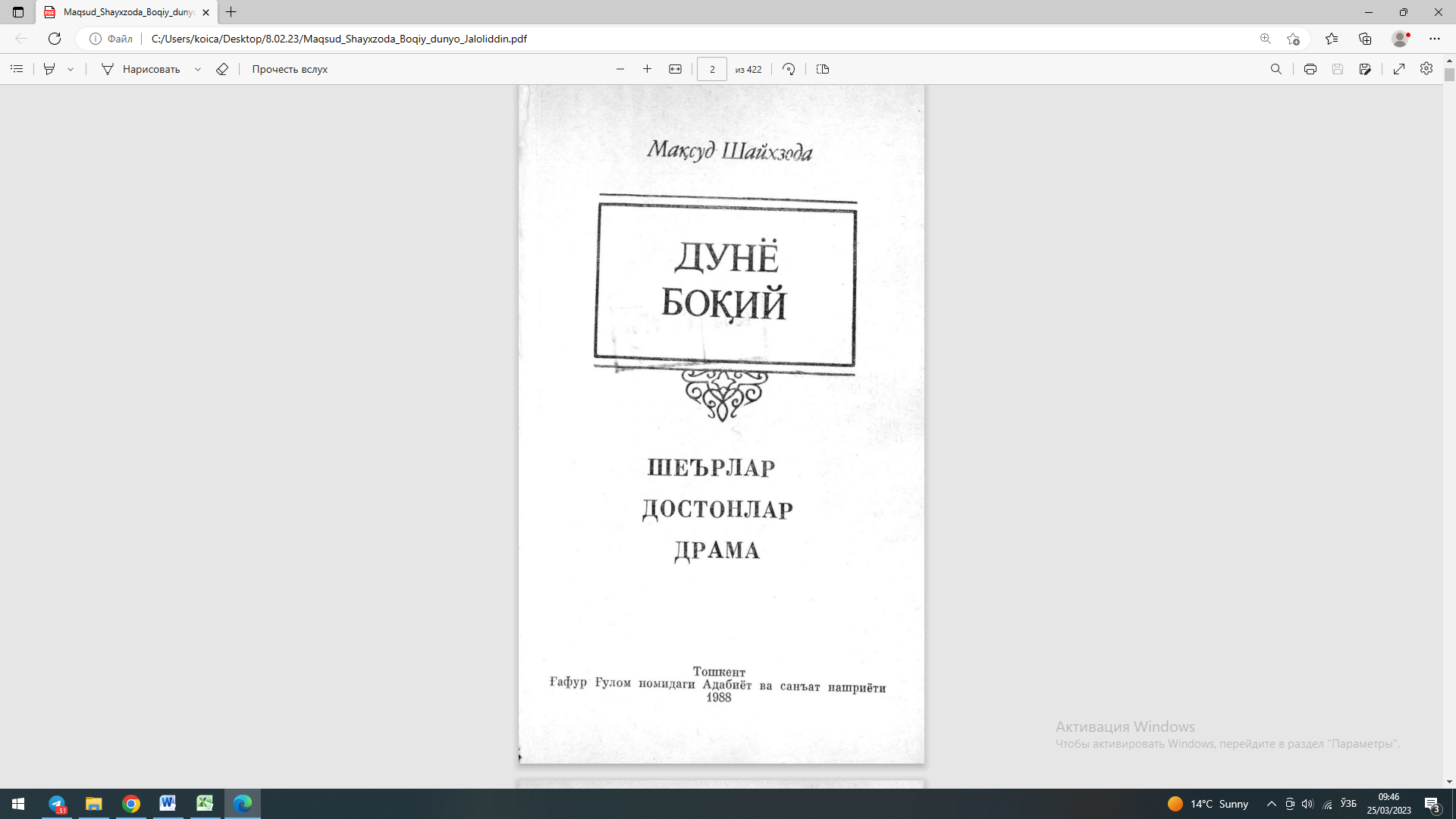Open Edge settings and more menu
The image size is (1456, 819).
(1435, 39)
